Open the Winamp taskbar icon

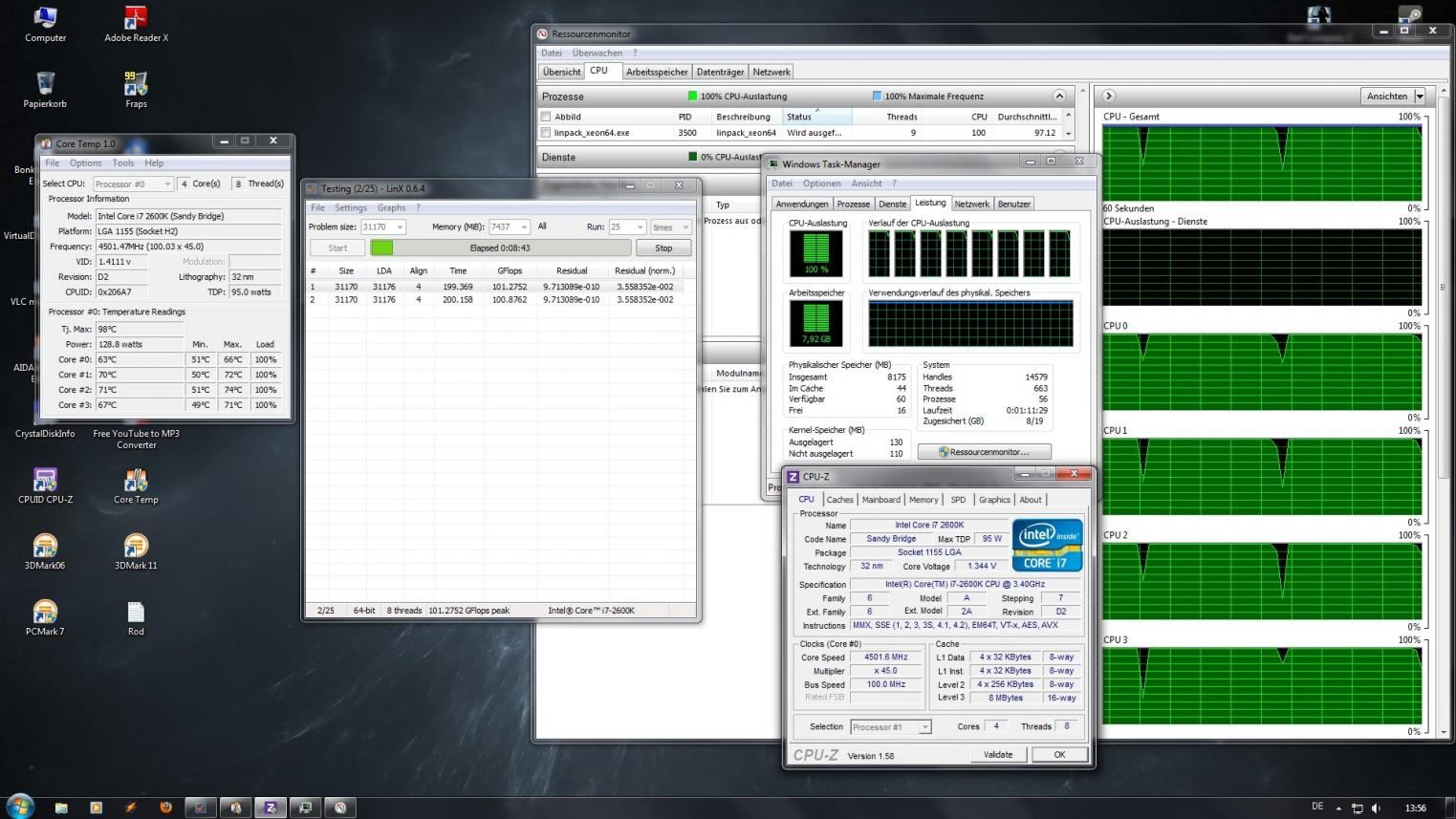(x=131, y=808)
